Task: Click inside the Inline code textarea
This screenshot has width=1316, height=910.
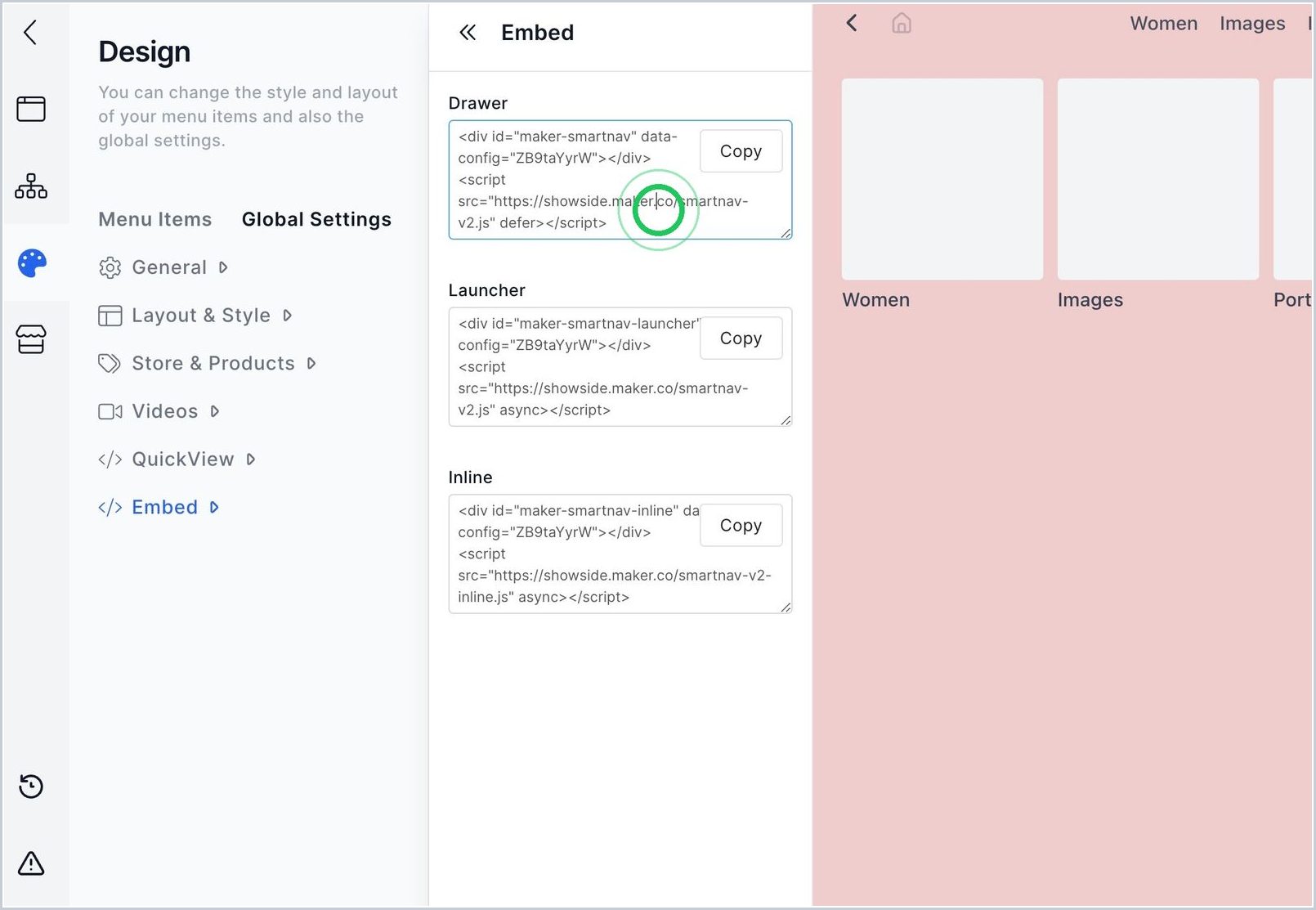Action: [x=620, y=554]
